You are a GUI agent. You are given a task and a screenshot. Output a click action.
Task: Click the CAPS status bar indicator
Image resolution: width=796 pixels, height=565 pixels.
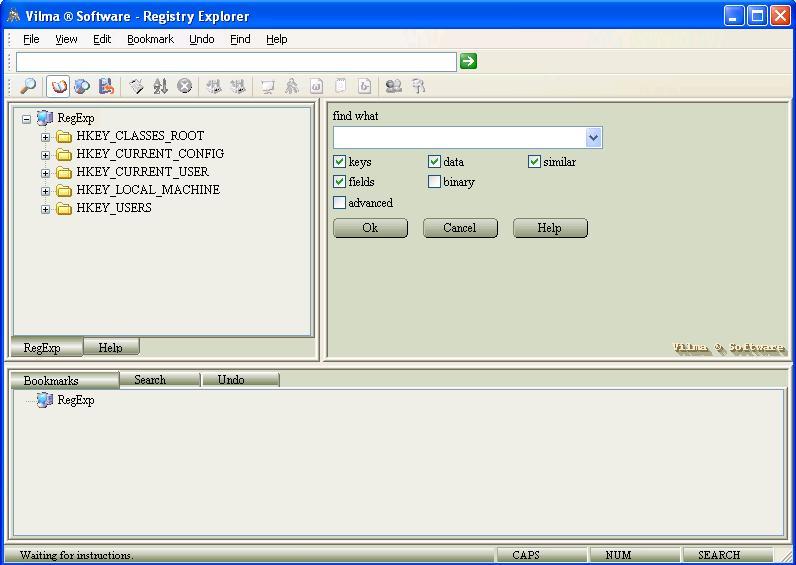click(542, 555)
